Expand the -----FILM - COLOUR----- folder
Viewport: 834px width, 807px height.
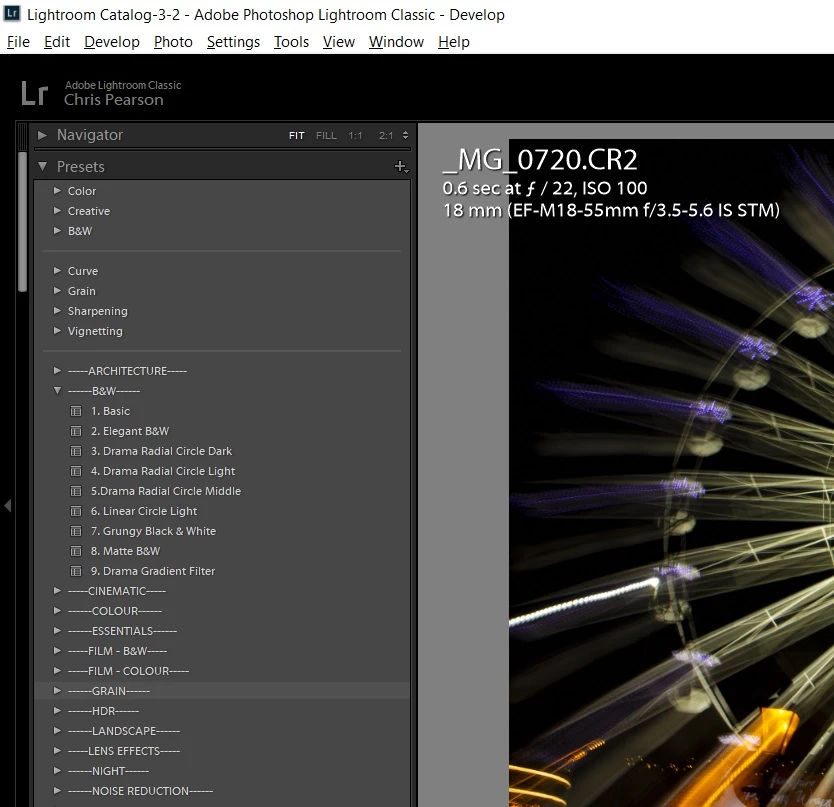tap(57, 671)
